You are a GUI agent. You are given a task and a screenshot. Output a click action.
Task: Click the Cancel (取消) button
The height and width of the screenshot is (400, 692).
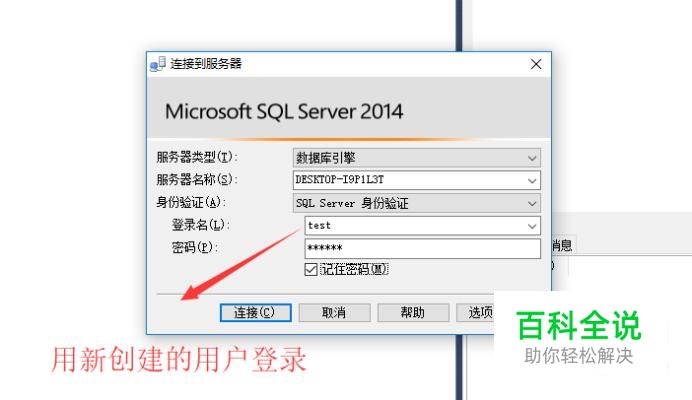[334, 313]
